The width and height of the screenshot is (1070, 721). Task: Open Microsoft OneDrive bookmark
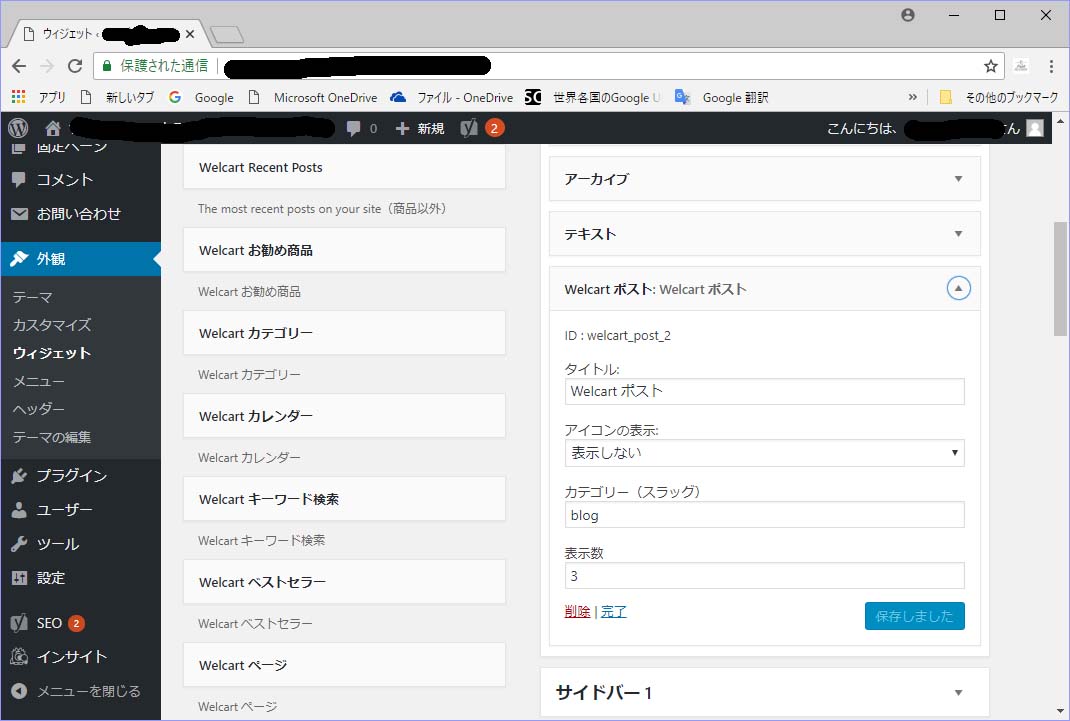(x=313, y=98)
